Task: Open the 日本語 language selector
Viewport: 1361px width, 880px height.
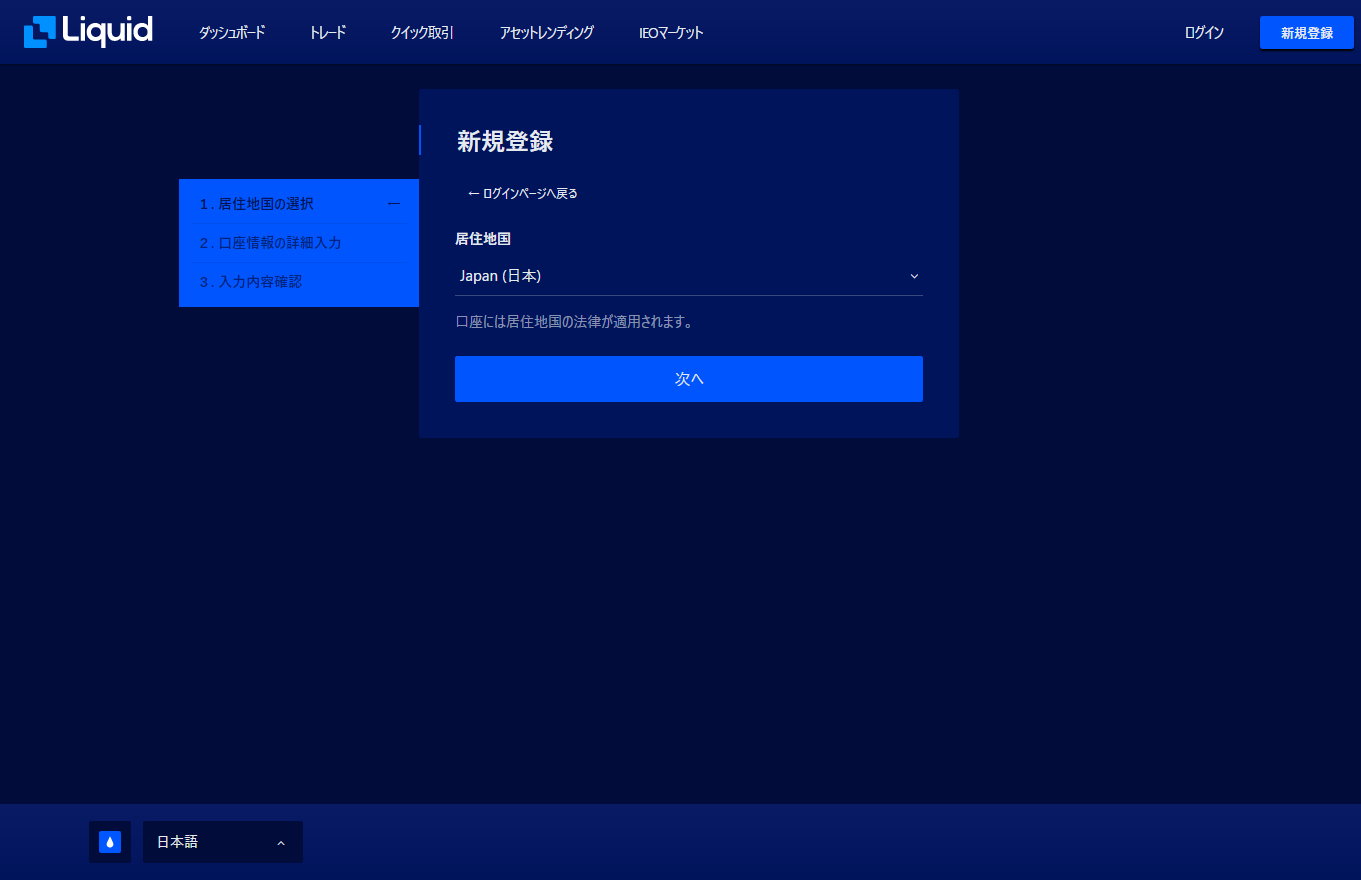Action: [210, 842]
